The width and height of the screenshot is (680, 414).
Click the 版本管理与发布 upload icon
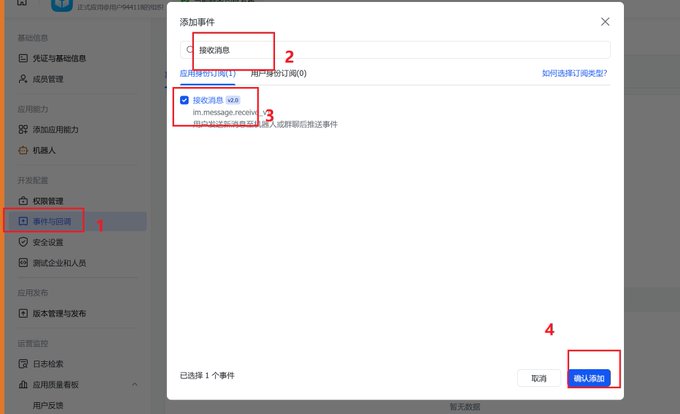tap(23, 313)
